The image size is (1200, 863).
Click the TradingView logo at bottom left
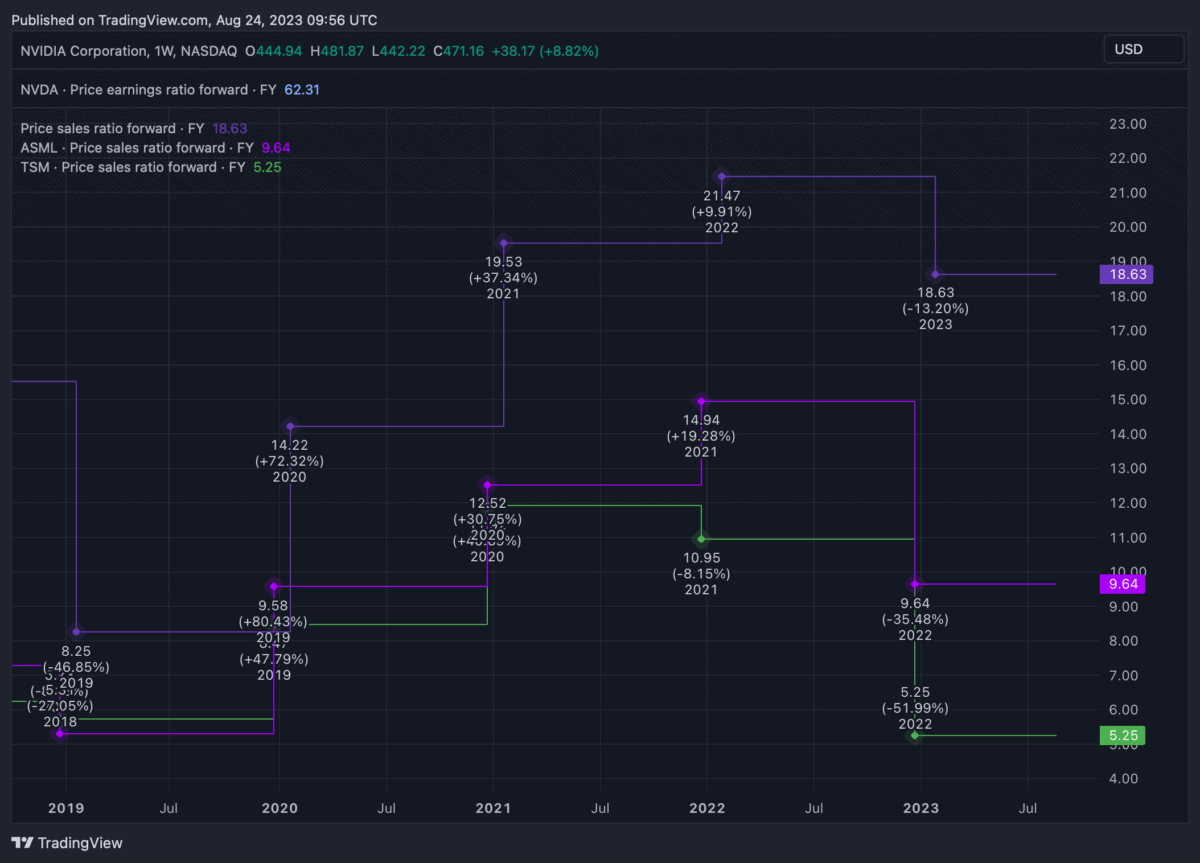[67, 843]
